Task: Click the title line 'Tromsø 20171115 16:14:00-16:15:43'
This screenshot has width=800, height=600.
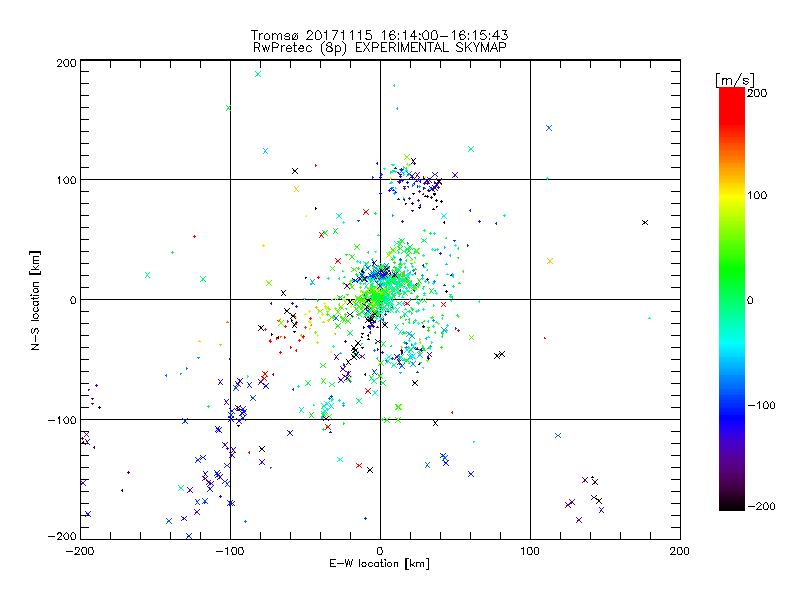Action: 379,35
